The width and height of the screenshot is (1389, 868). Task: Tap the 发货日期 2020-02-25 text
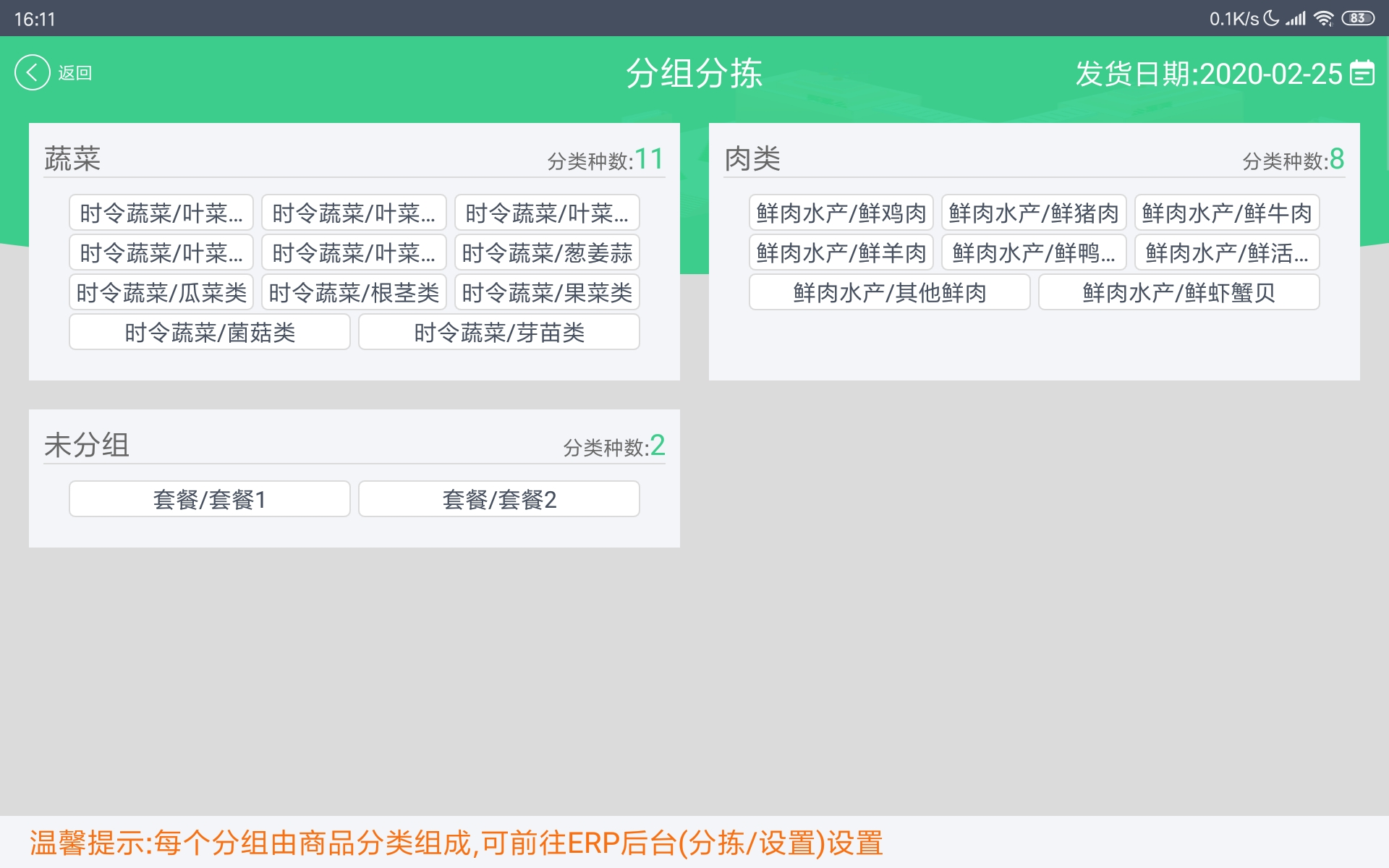1208,74
